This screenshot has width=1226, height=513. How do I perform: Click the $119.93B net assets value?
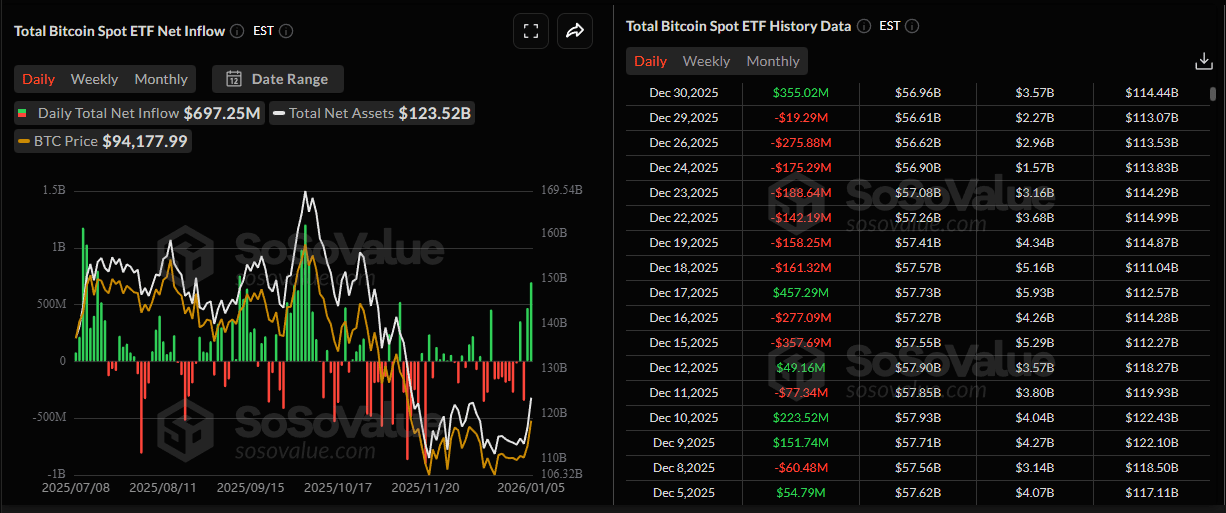(1153, 393)
